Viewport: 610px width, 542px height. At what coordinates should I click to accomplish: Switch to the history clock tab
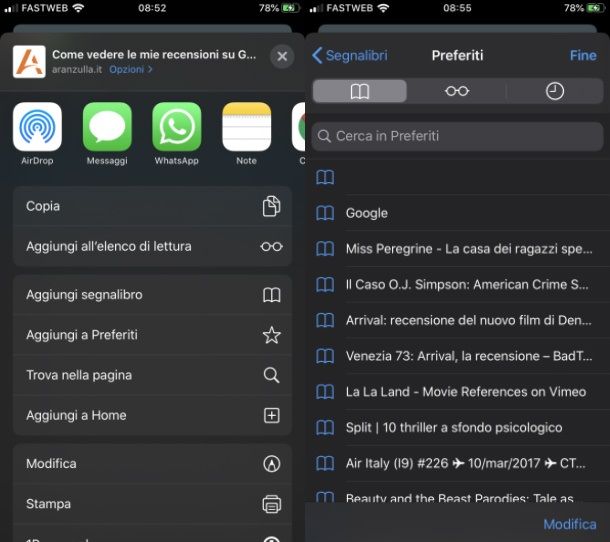[x=555, y=91]
